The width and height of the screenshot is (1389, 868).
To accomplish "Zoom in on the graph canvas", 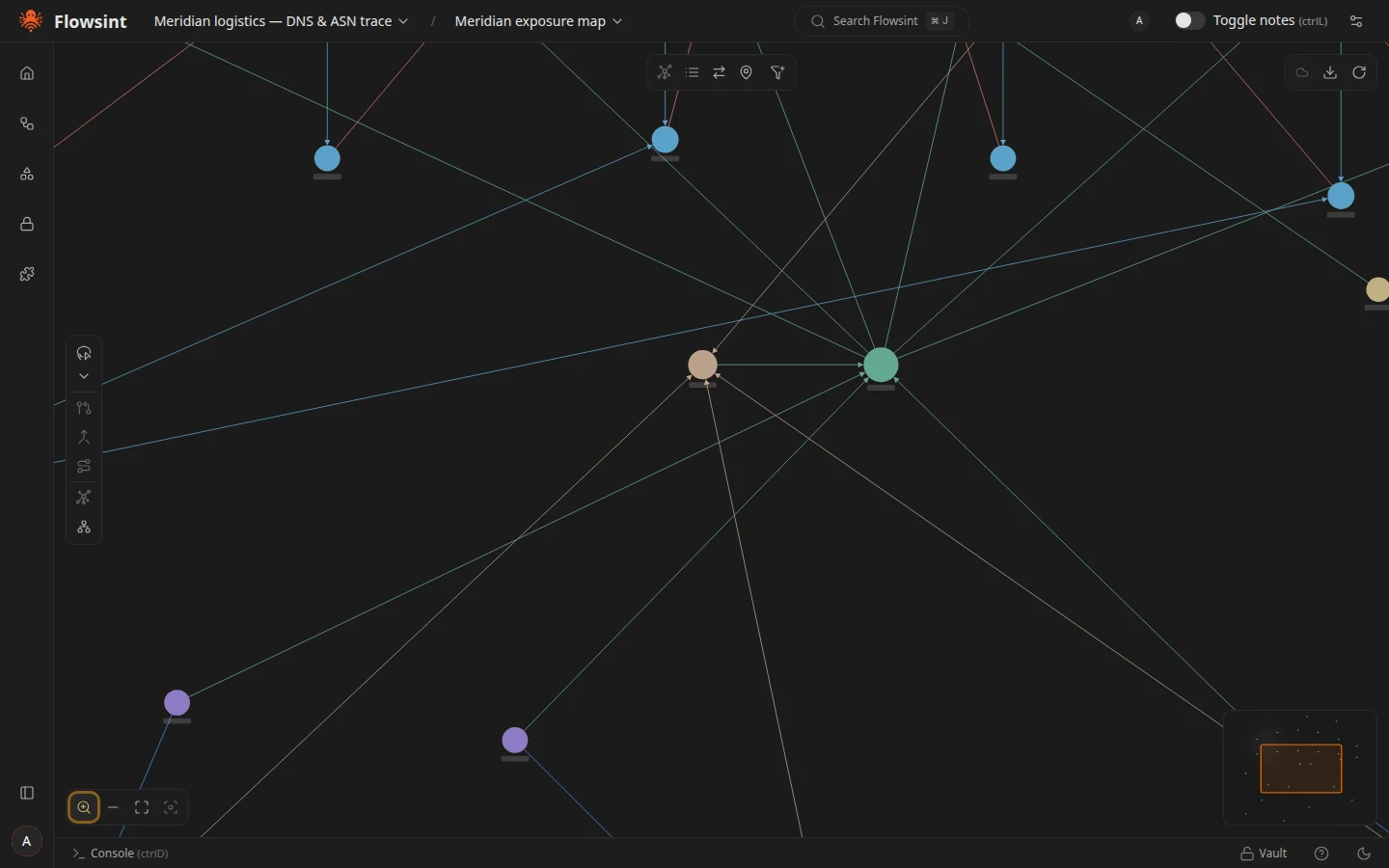I will click(84, 807).
